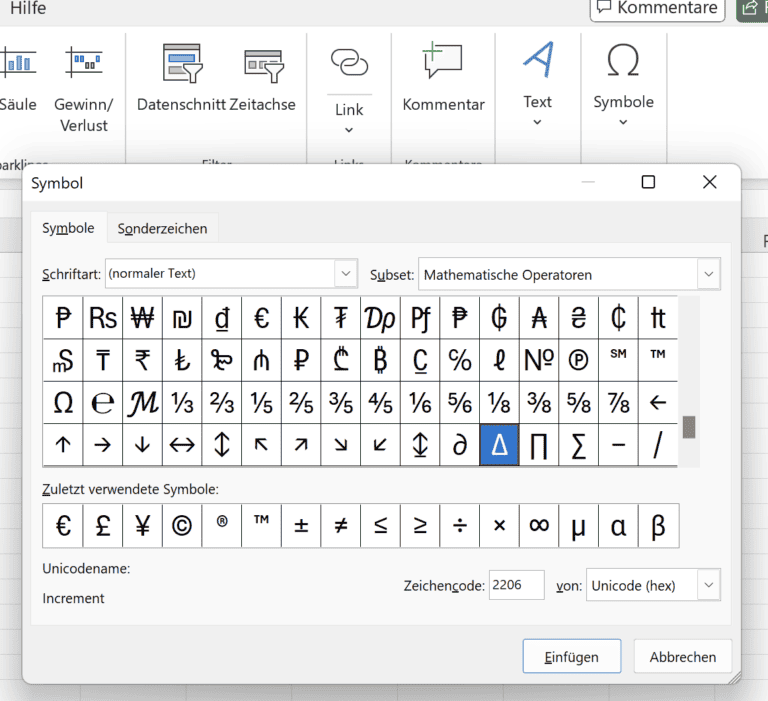Open the Text ribbon dropdown
The image size is (768, 701).
537,83
